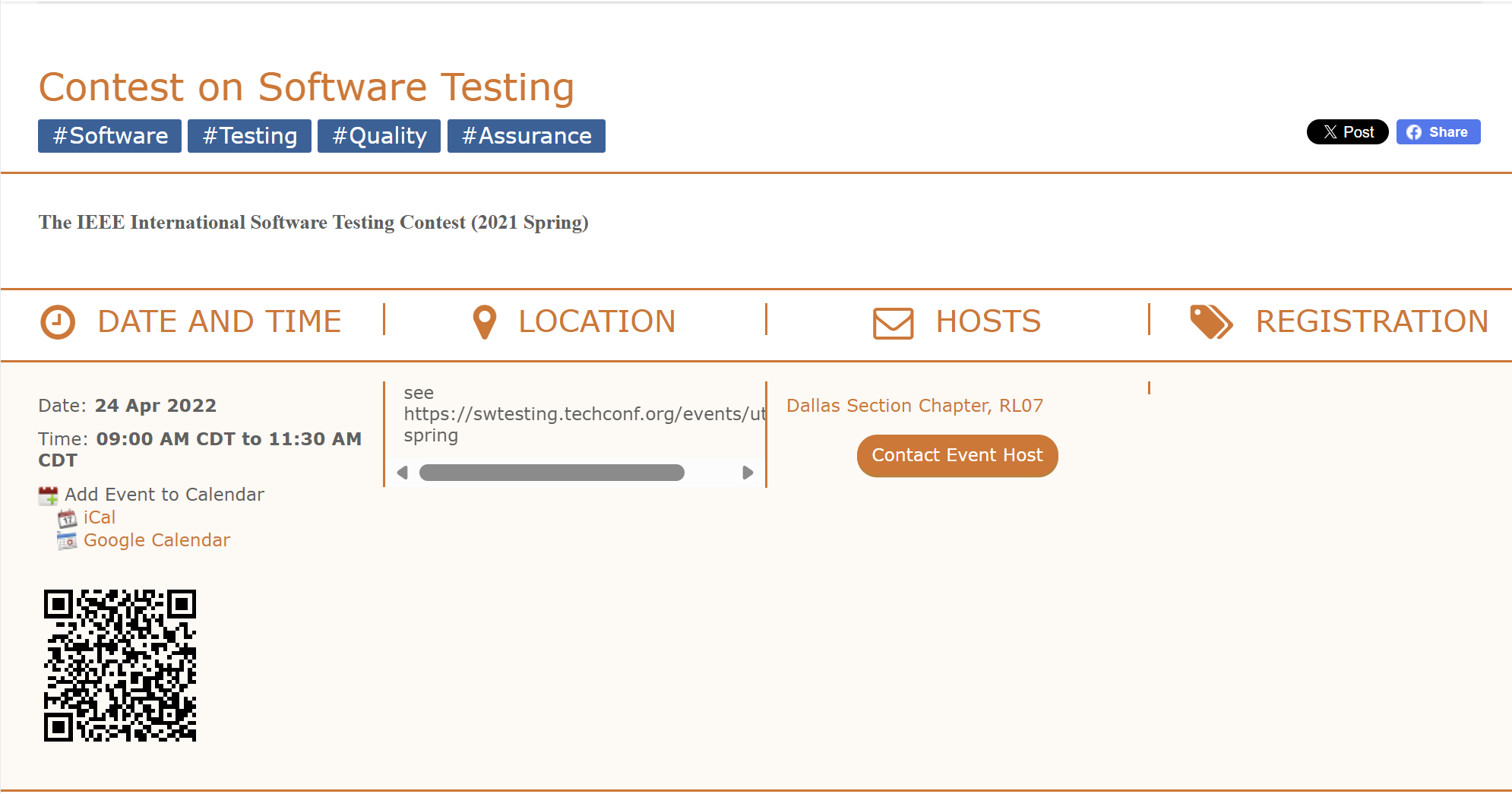Open the #Testing tag
The height and width of the screenshot is (794, 1512).
click(250, 136)
